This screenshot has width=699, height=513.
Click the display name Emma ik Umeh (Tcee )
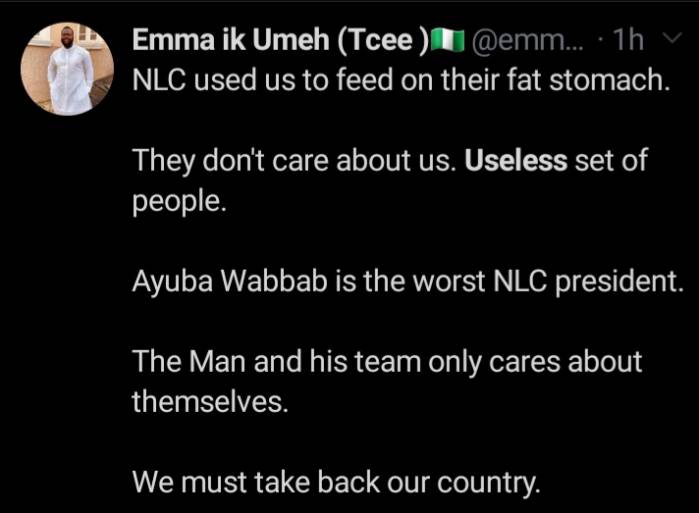(280, 40)
